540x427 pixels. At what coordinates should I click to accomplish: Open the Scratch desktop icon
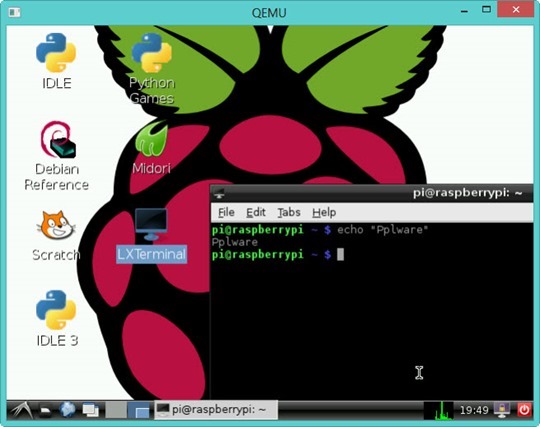[56, 235]
